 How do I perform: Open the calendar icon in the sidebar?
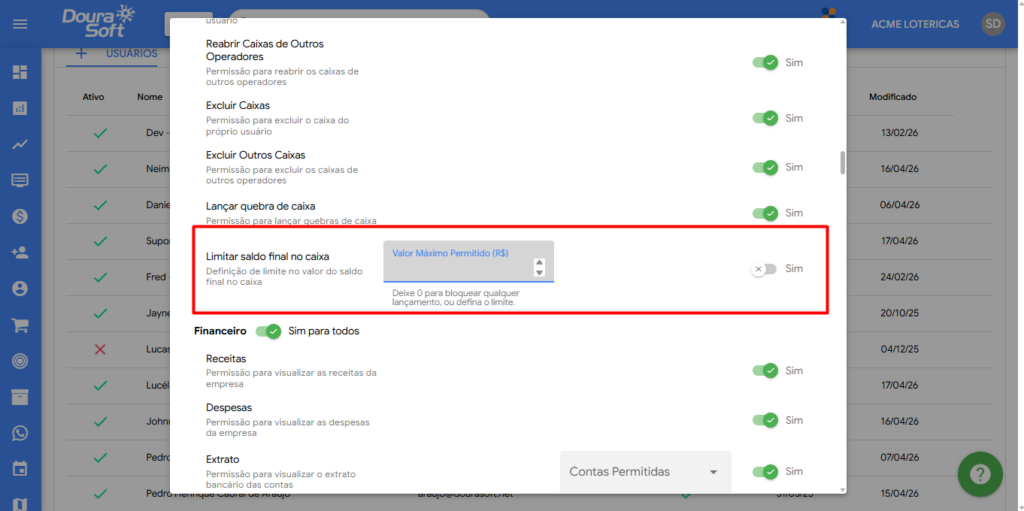click(x=20, y=468)
